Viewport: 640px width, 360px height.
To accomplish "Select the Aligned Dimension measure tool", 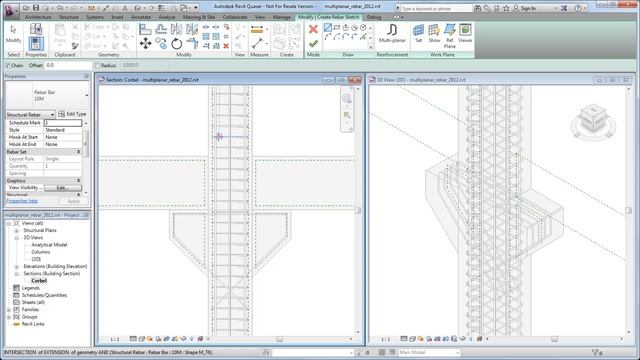I will (257, 30).
